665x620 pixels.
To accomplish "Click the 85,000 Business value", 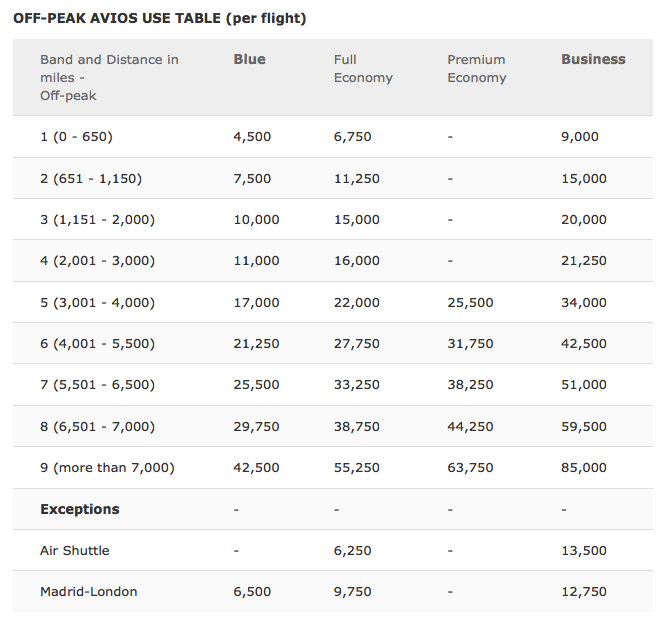I will 584,467.
